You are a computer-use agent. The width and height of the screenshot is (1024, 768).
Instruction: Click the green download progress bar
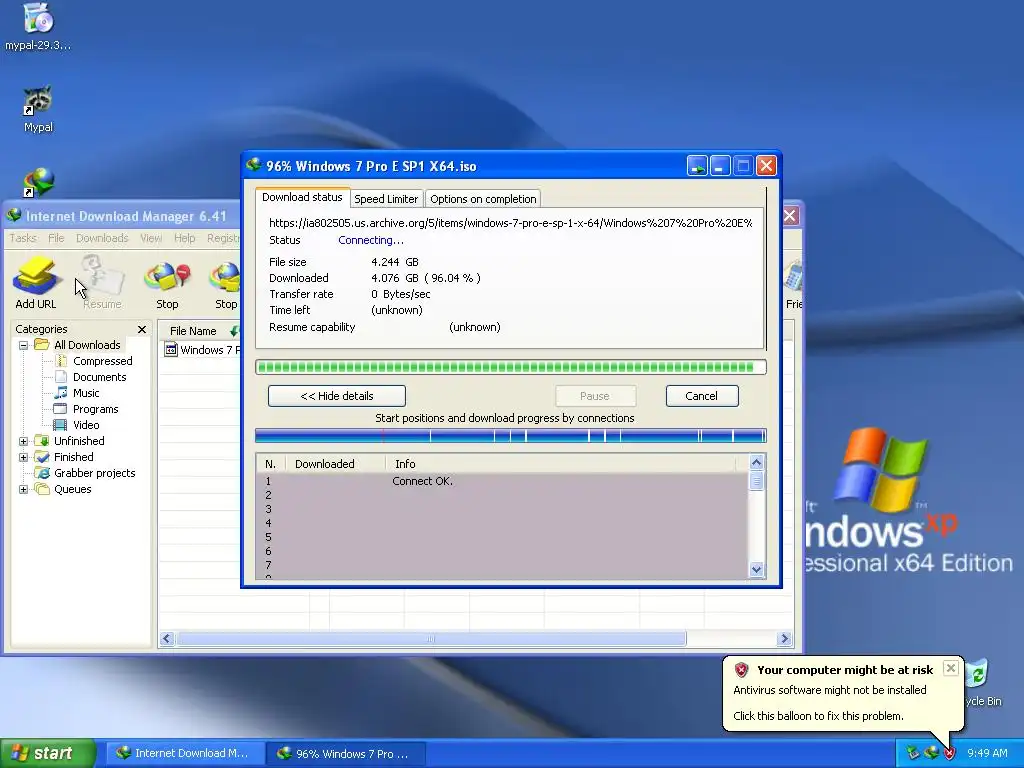click(x=511, y=367)
